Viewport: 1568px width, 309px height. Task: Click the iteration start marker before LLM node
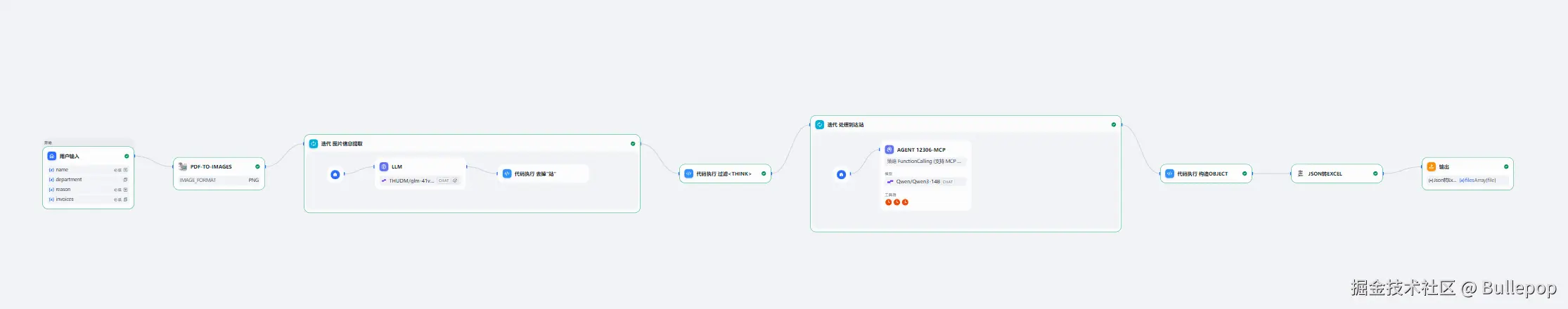click(x=335, y=174)
